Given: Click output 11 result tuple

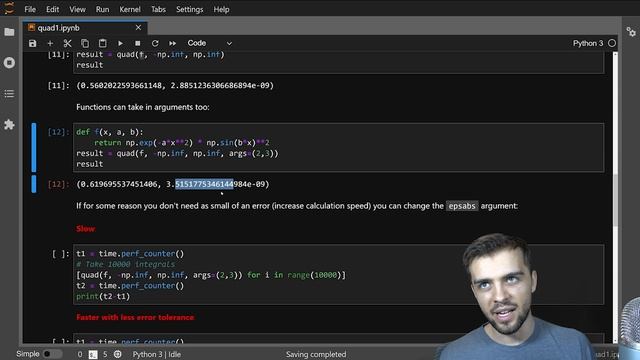Looking at the screenshot, I should click(175, 86).
